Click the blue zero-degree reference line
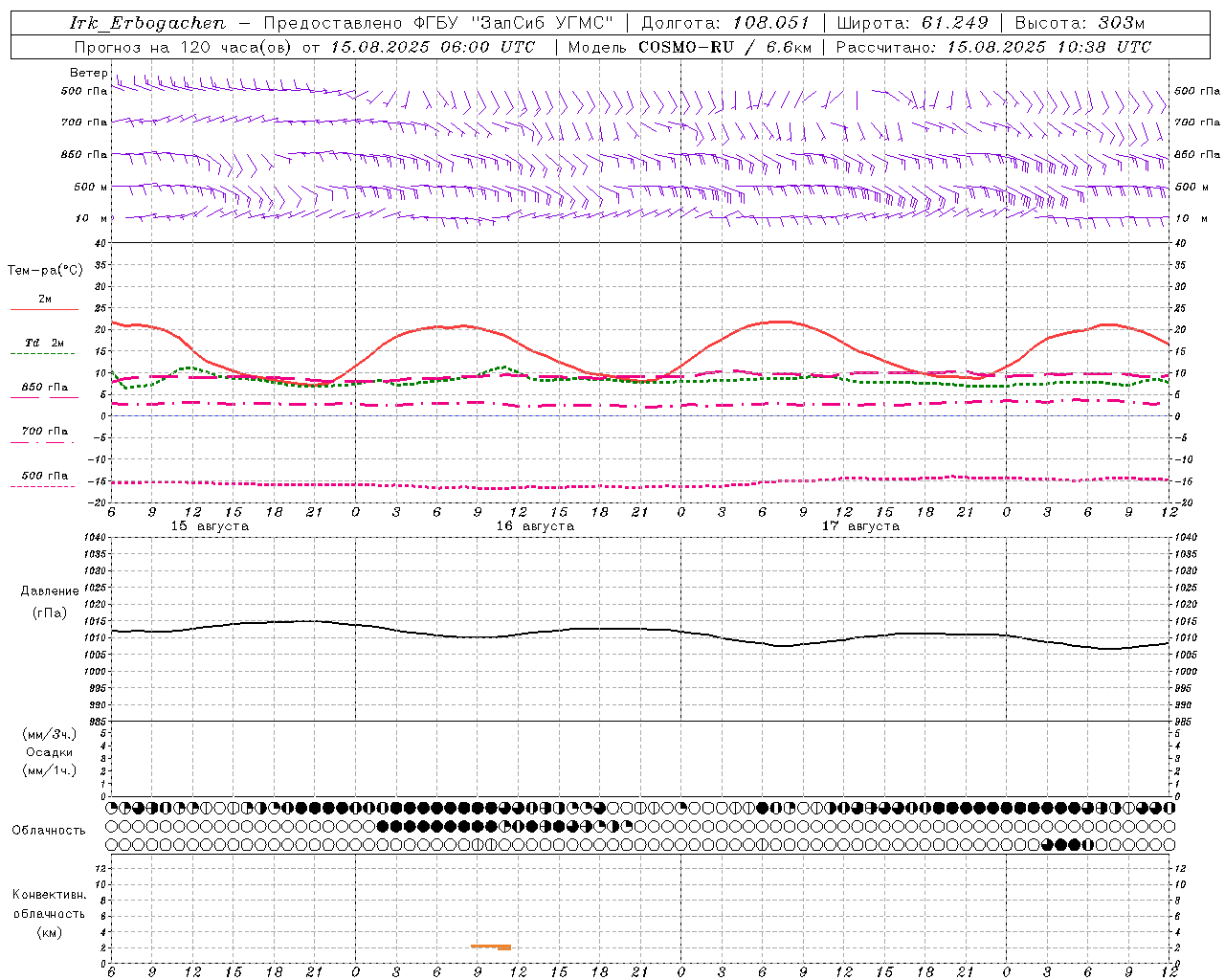Image resolution: width=1225 pixels, height=980 pixels. pos(641,416)
